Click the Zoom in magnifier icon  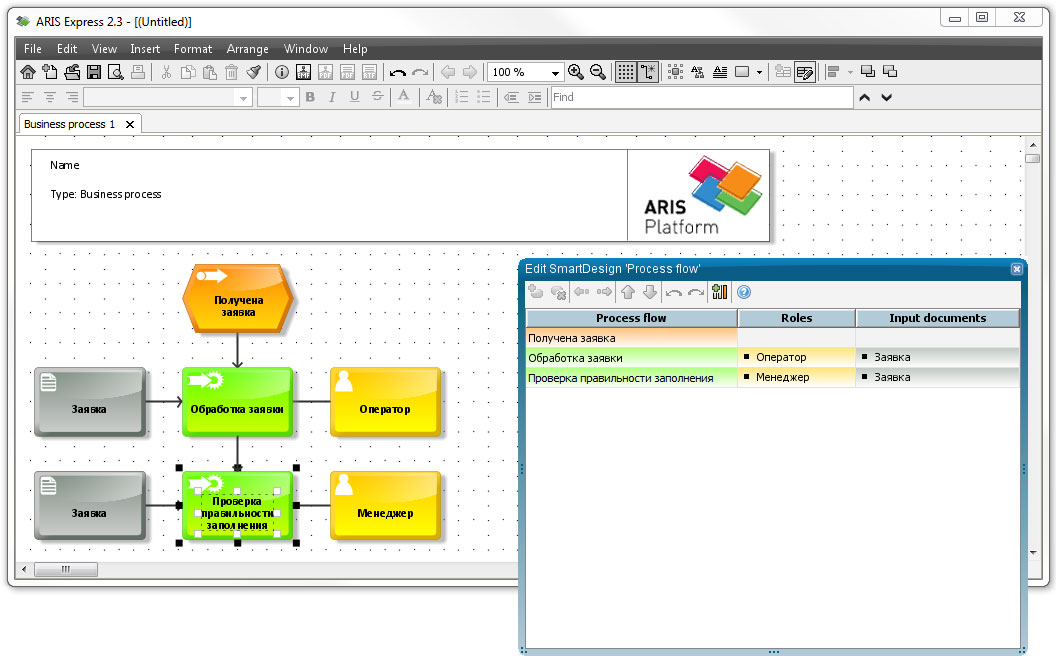click(575, 72)
